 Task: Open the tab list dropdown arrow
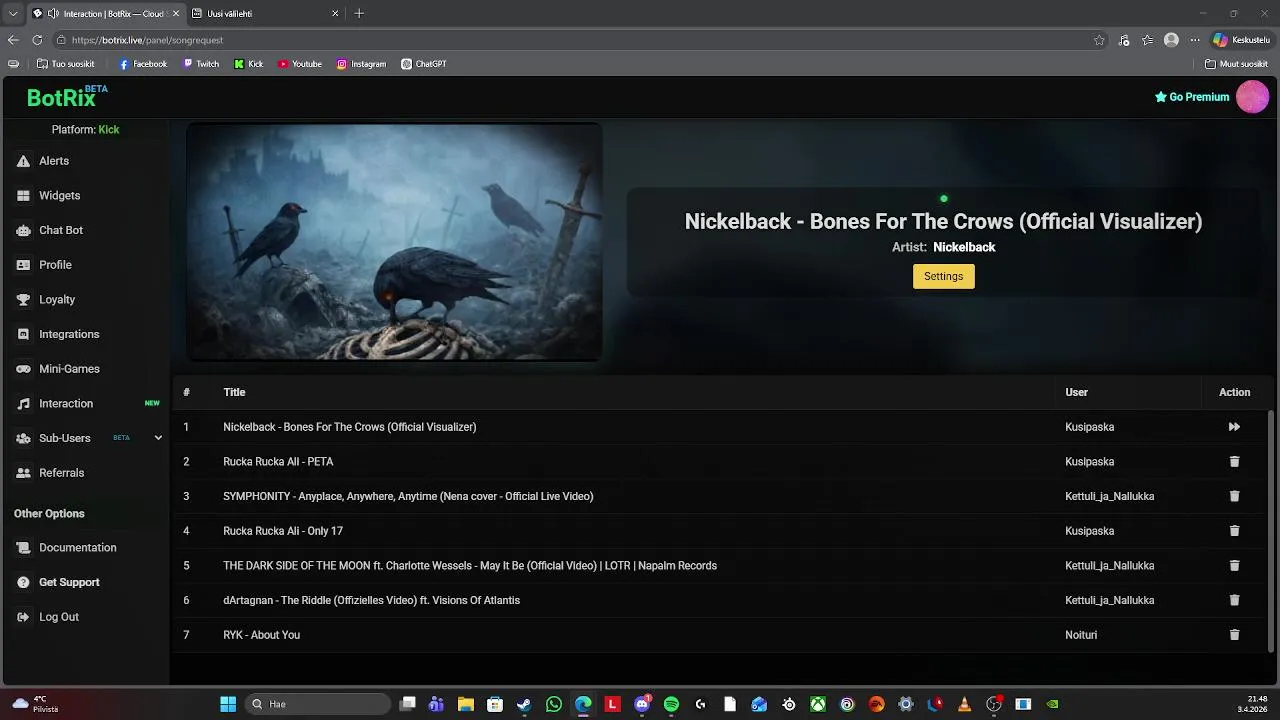click(x=13, y=14)
